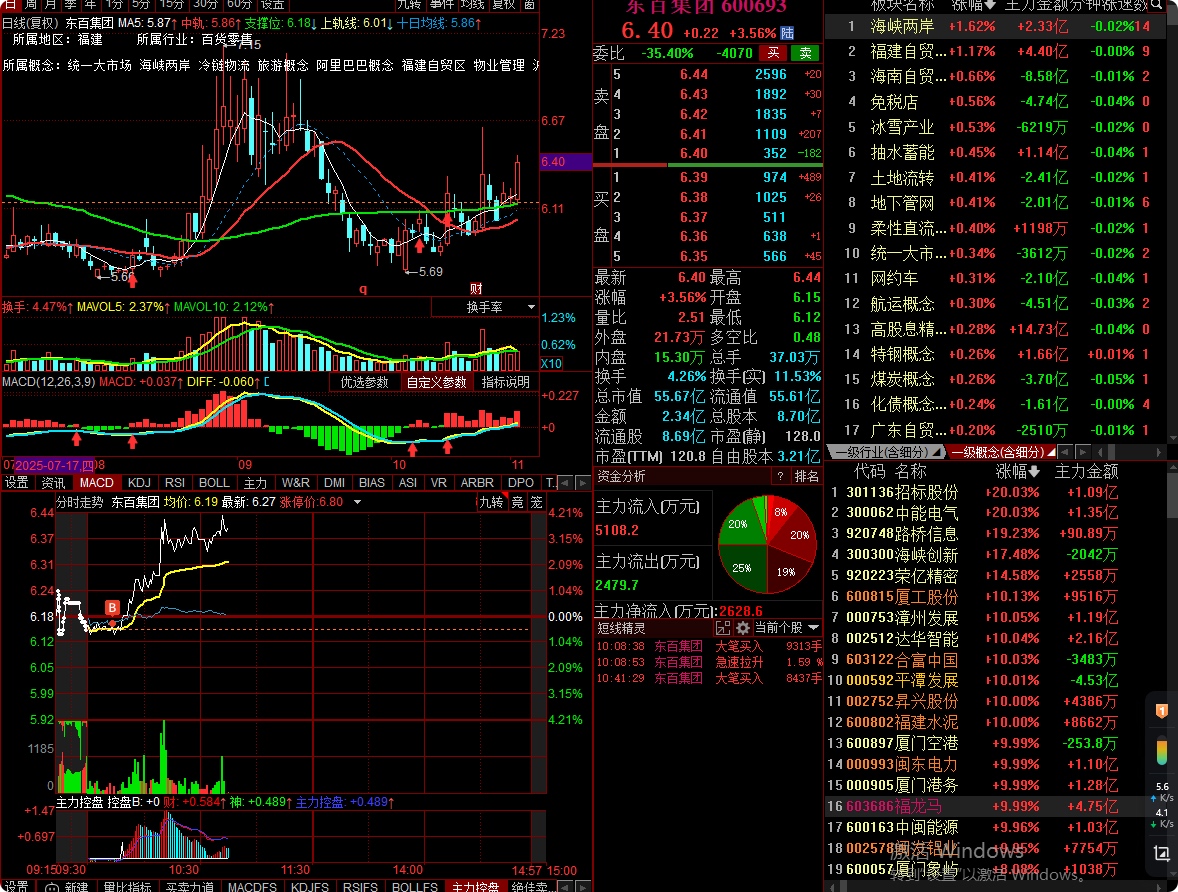Select the 量比指标 bottom tab
The width and height of the screenshot is (1178, 892).
tap(127, 887)
